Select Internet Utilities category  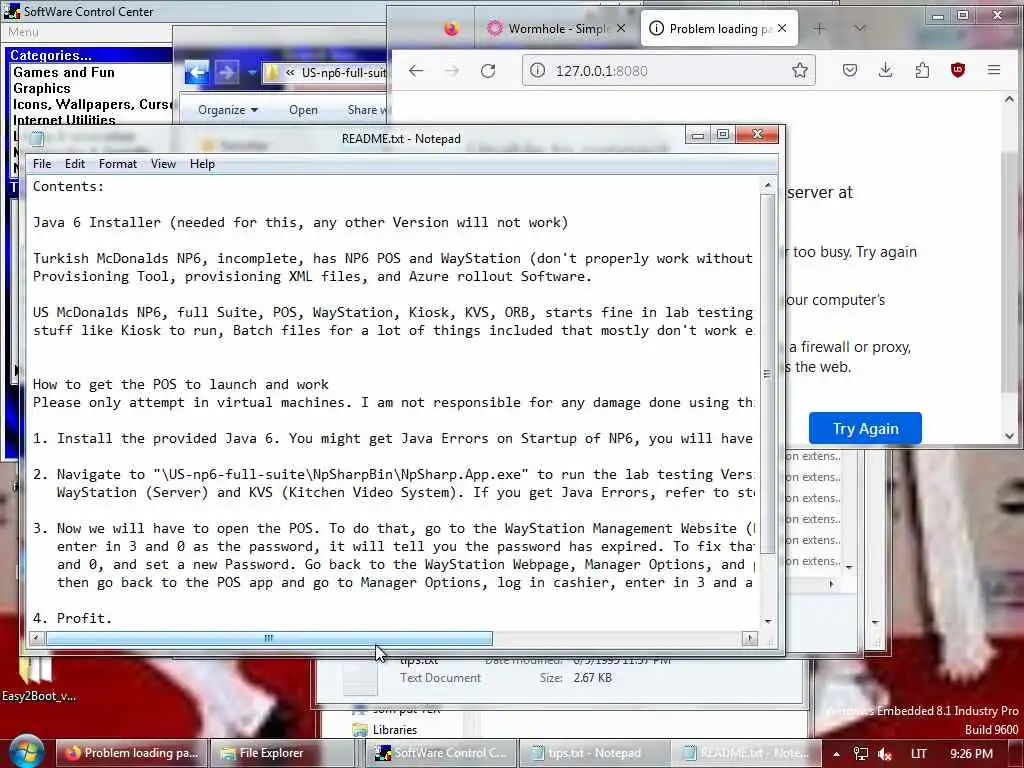coord(64,120)
